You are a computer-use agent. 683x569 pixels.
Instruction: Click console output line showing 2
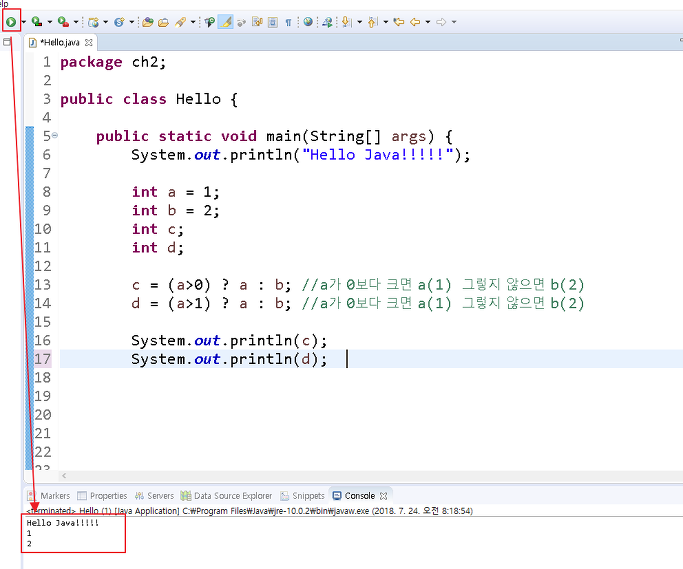click(29, 544)
